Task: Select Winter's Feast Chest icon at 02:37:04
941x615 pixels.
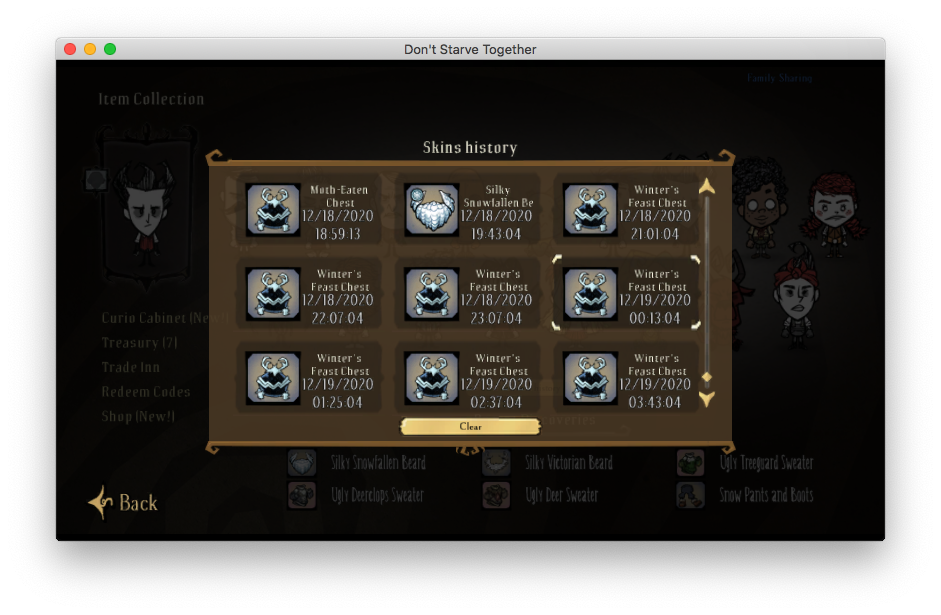Action: [431, 377]
